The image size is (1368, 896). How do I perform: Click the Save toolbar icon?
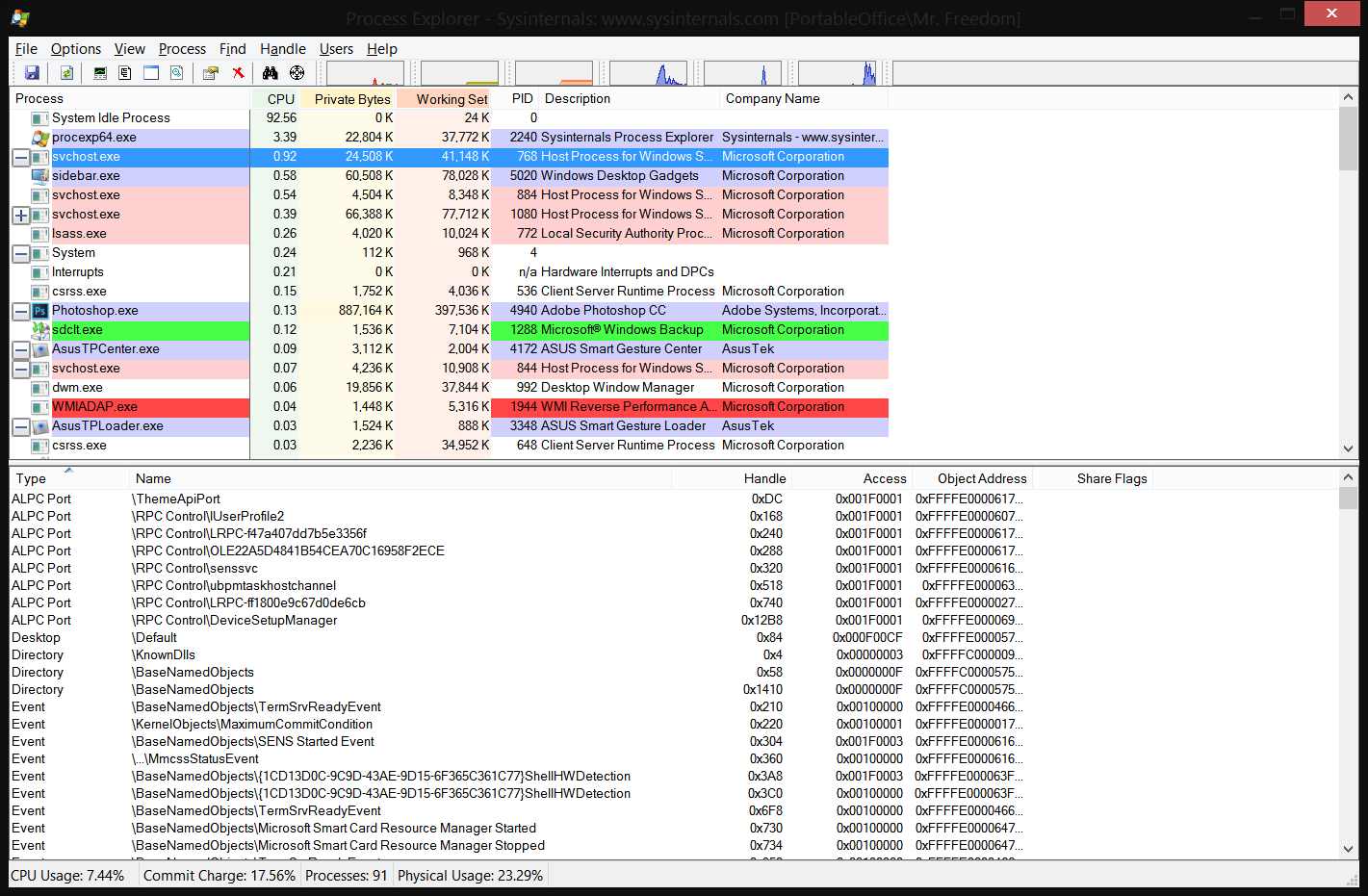pyautogui.click(x=32, y=73)
